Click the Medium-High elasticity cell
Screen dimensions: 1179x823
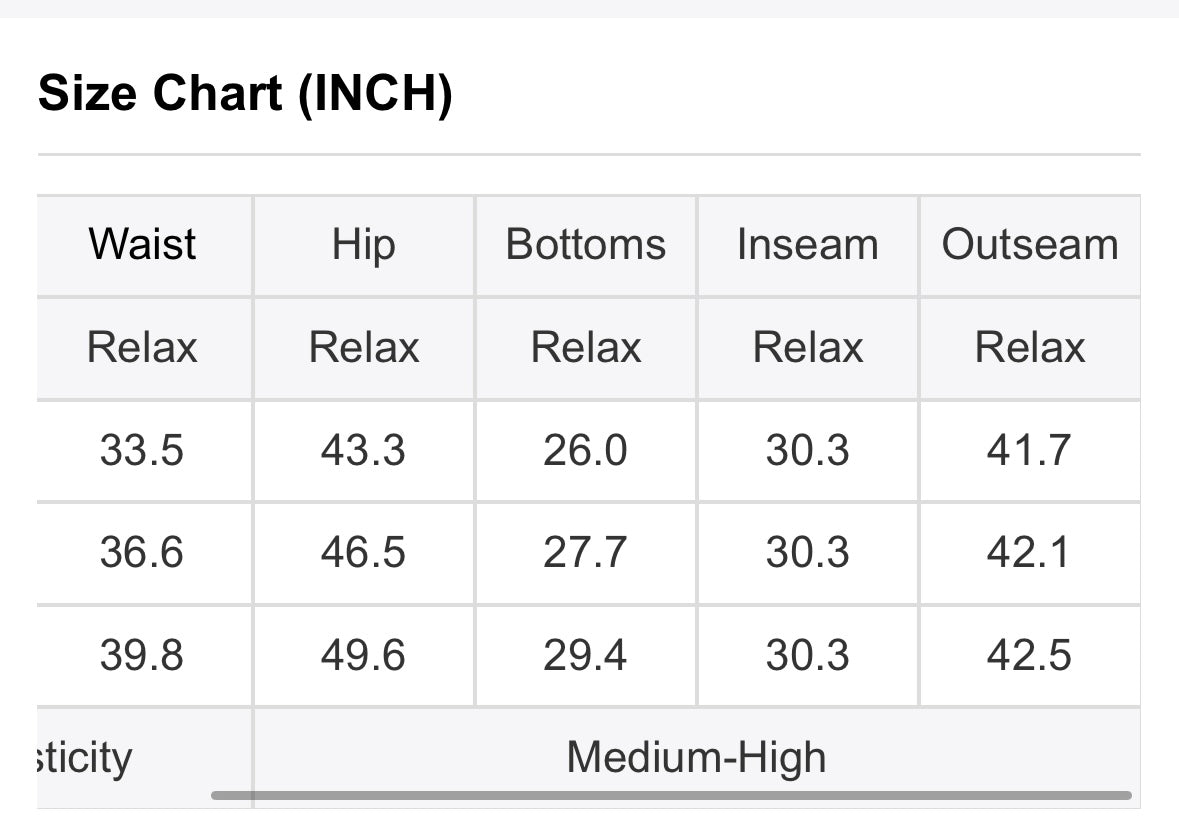(697, 757)
